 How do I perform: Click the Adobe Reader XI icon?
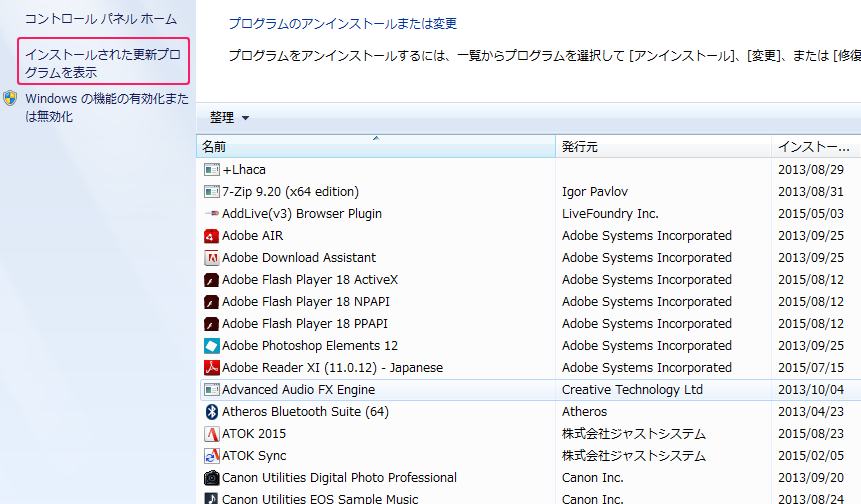click(211, 368)
